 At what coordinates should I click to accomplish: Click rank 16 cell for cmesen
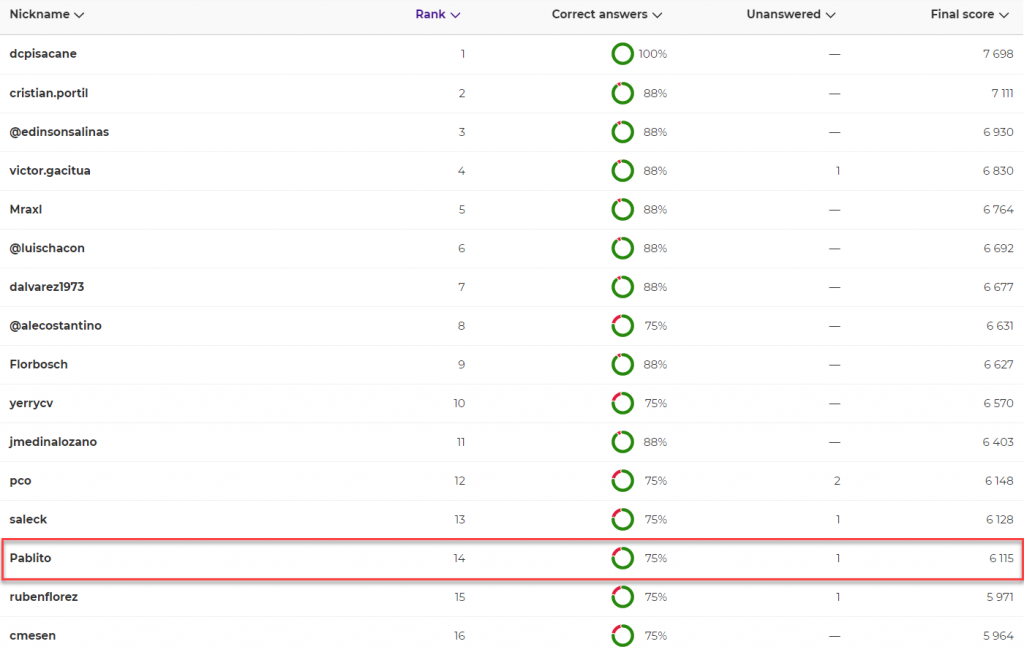(459, 635)
